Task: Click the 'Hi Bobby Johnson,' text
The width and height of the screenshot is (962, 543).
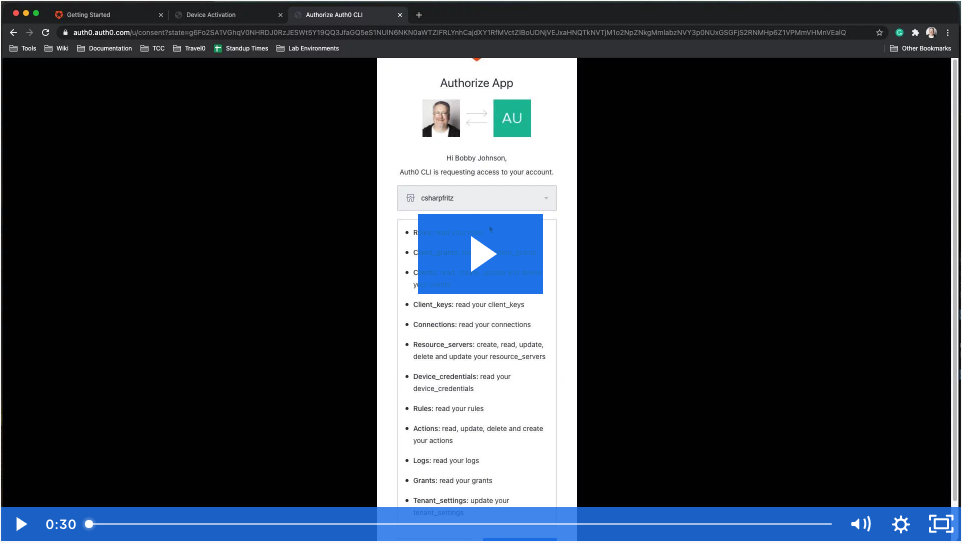Action: click(477, 158)
